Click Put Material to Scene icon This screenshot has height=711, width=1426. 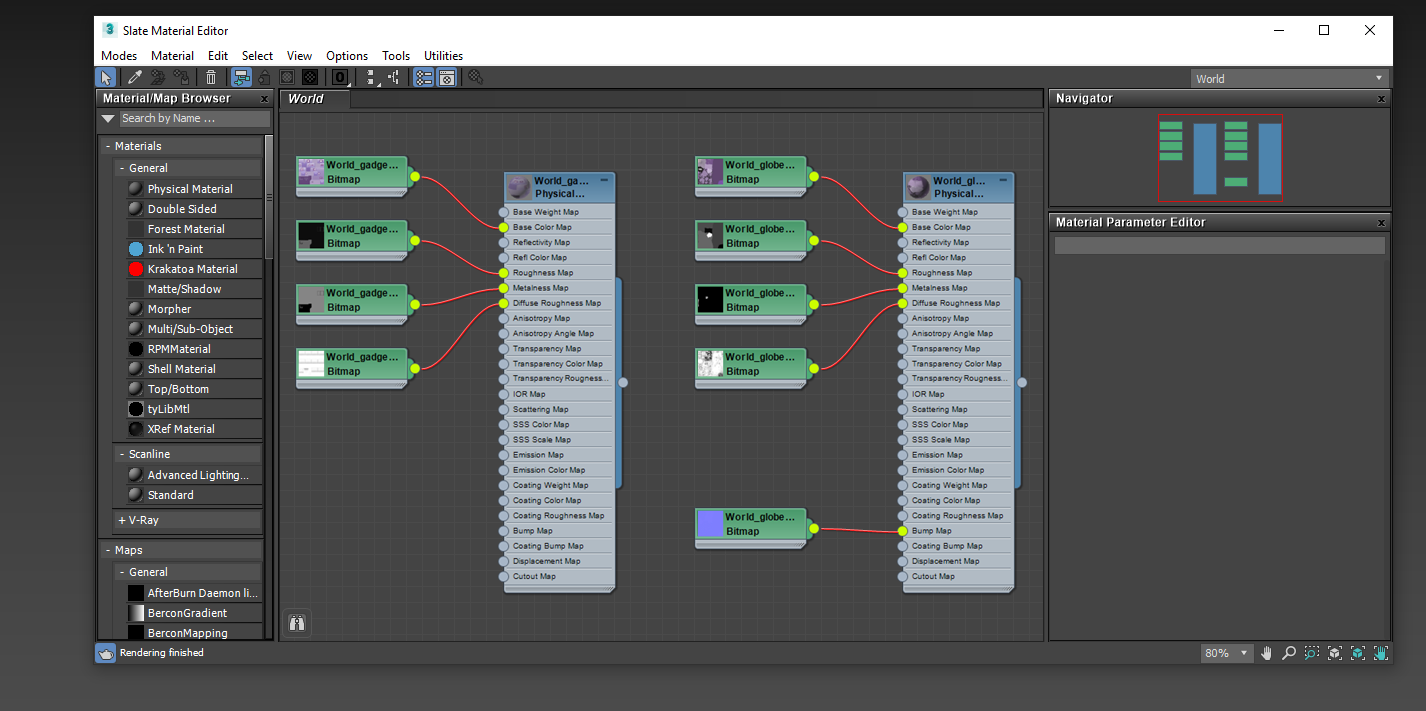[x=157, y=77]
